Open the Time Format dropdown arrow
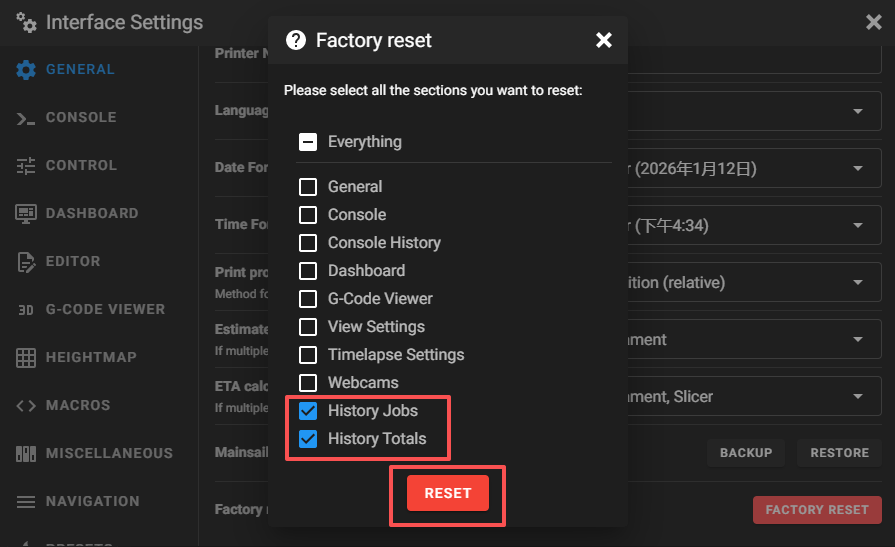 coord(858,226)
